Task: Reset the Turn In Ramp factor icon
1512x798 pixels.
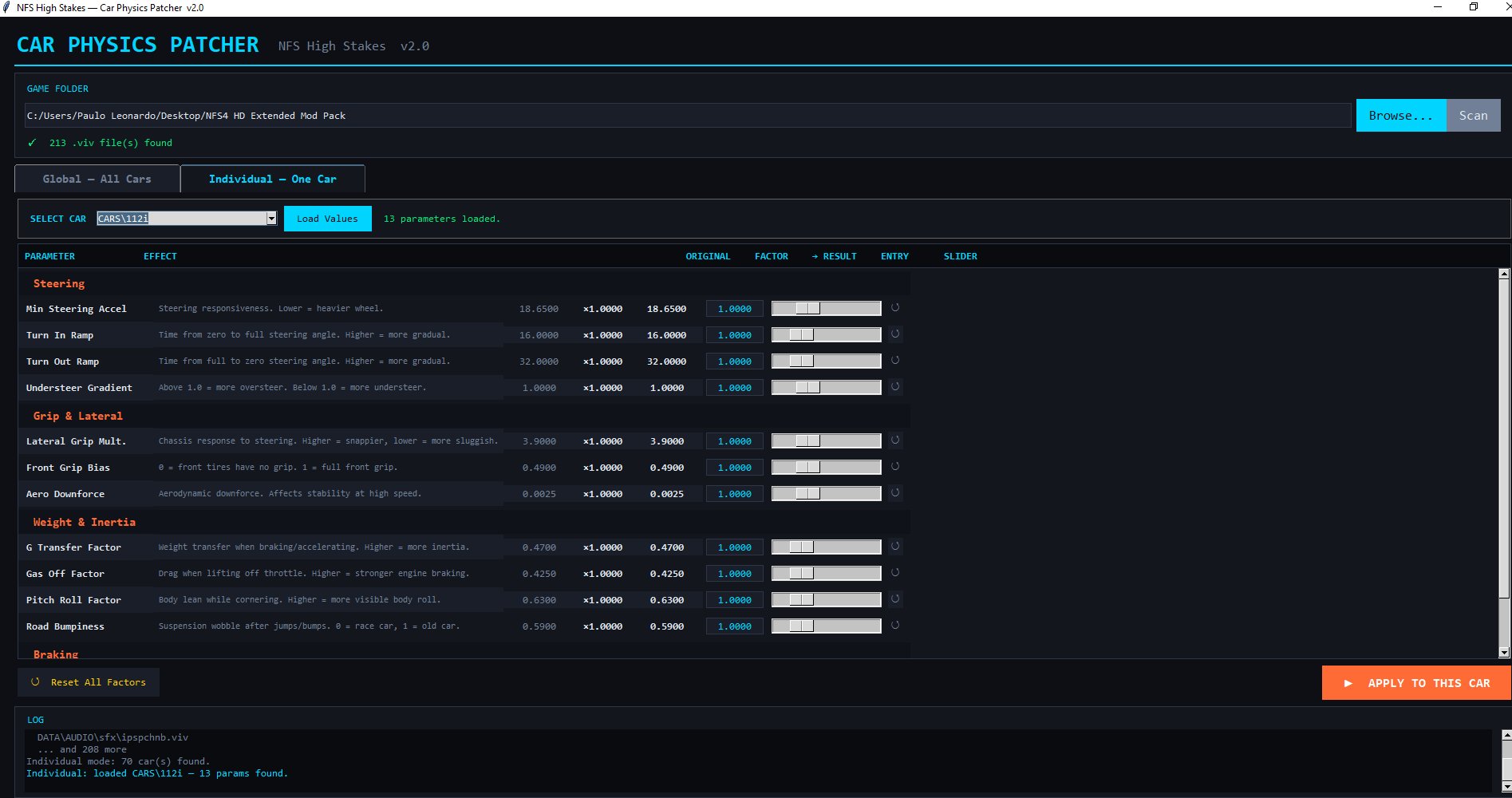Action: point(895,334)
